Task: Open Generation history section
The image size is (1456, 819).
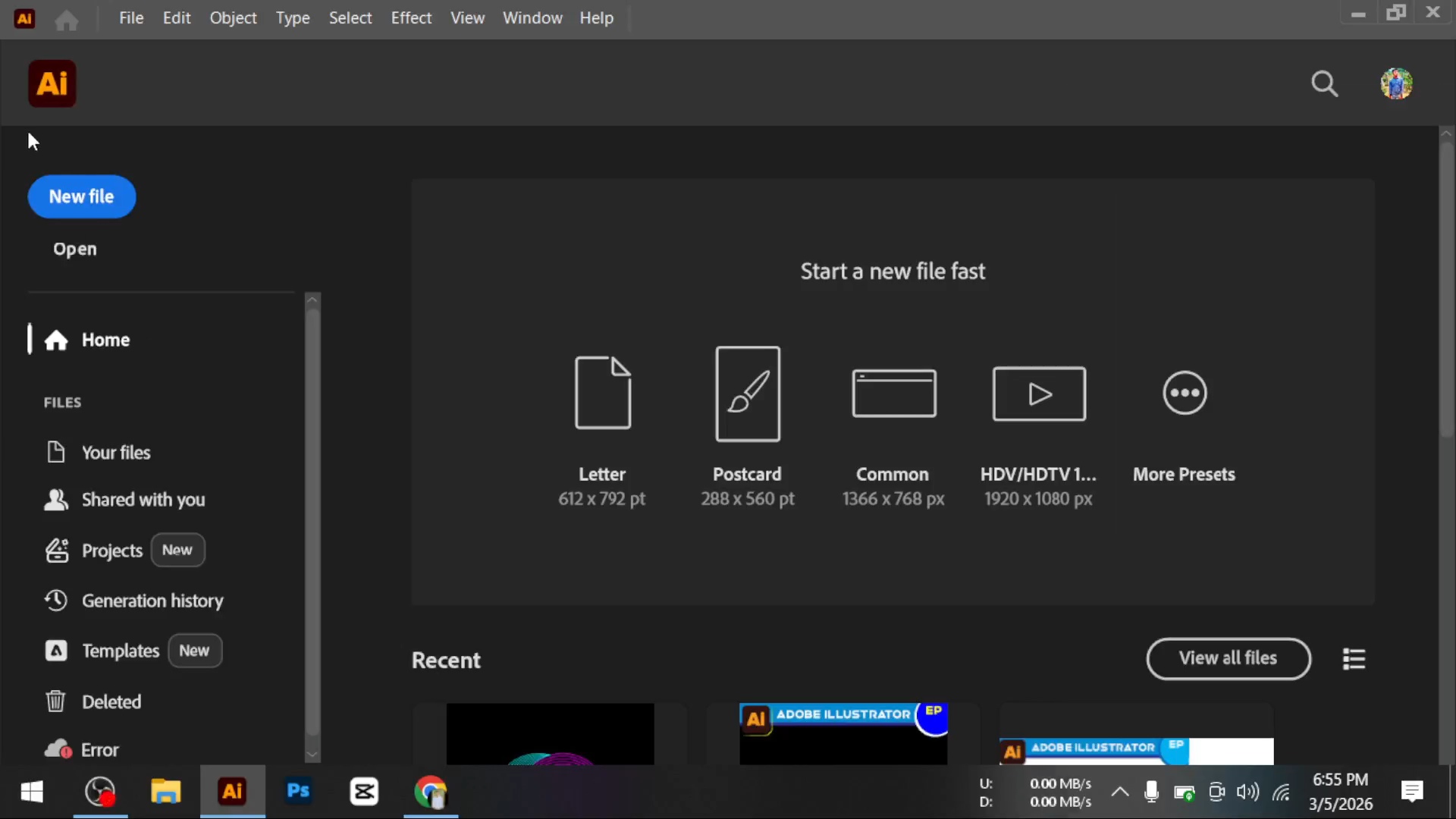Action: pos(152,601)
